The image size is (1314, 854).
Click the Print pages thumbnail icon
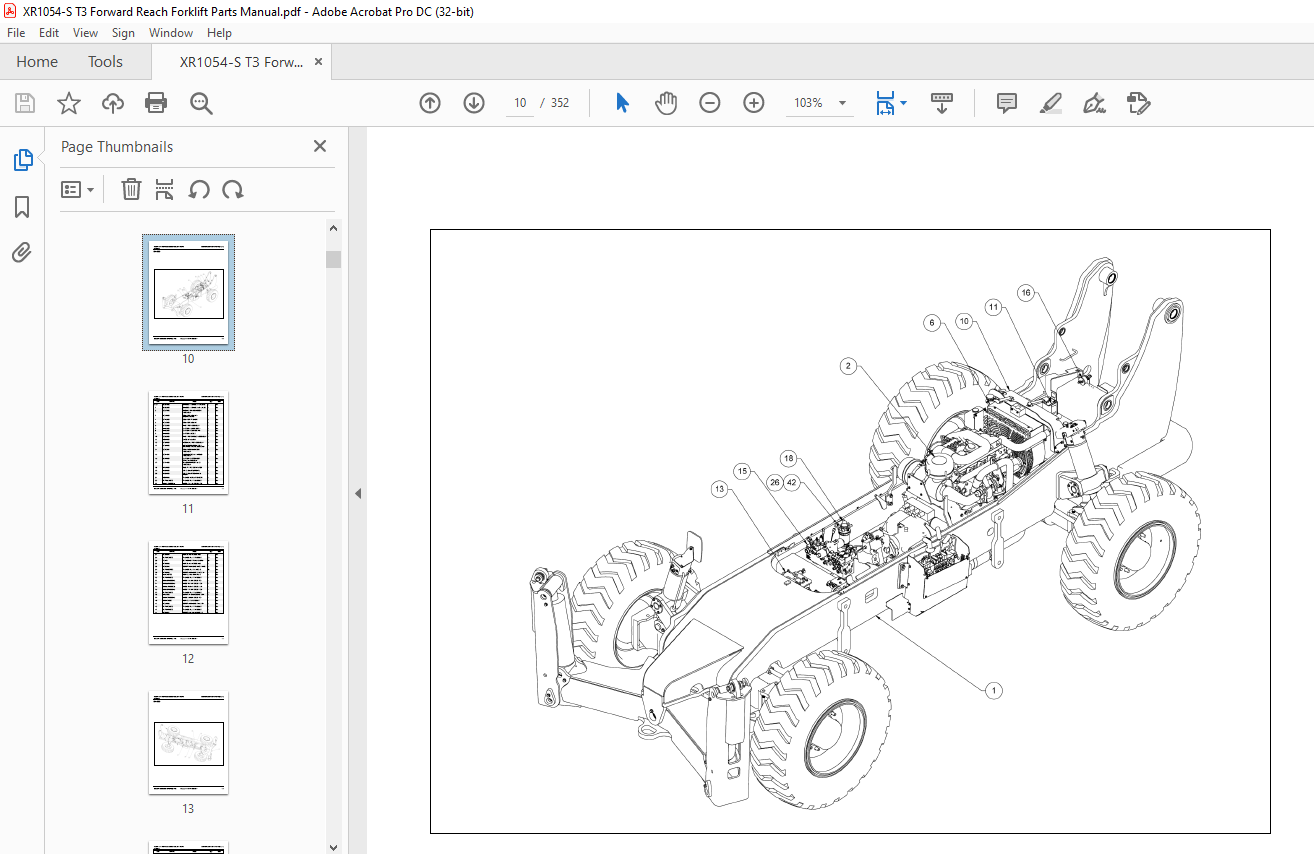[165, 189]
